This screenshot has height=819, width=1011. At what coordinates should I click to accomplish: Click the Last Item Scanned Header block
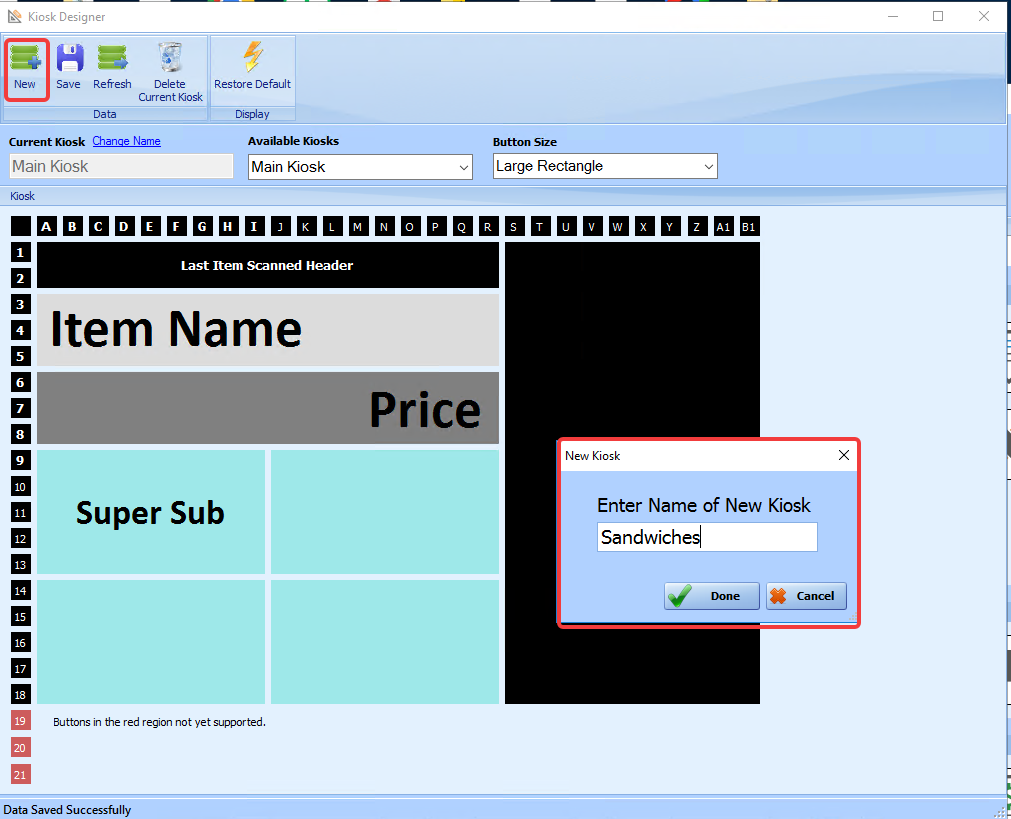pyautogui.click(x=268, y=265)
